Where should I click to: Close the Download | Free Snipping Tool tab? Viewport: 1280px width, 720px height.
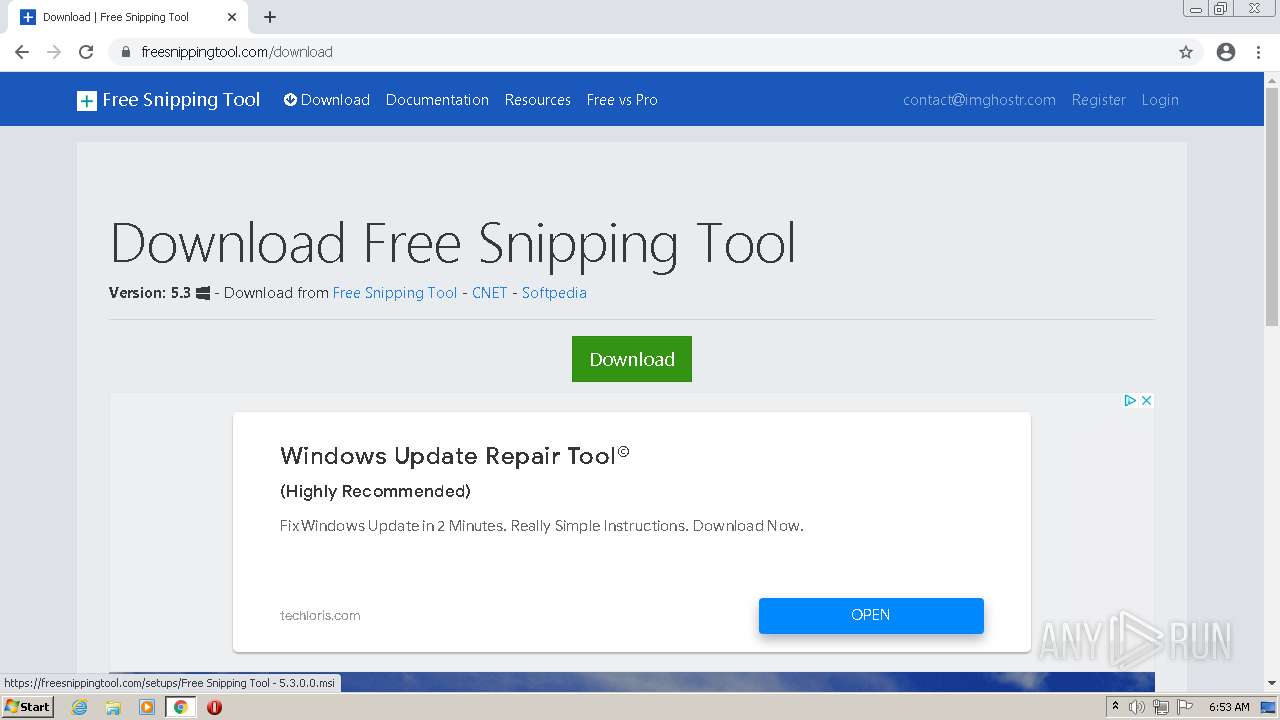(232, 17)
